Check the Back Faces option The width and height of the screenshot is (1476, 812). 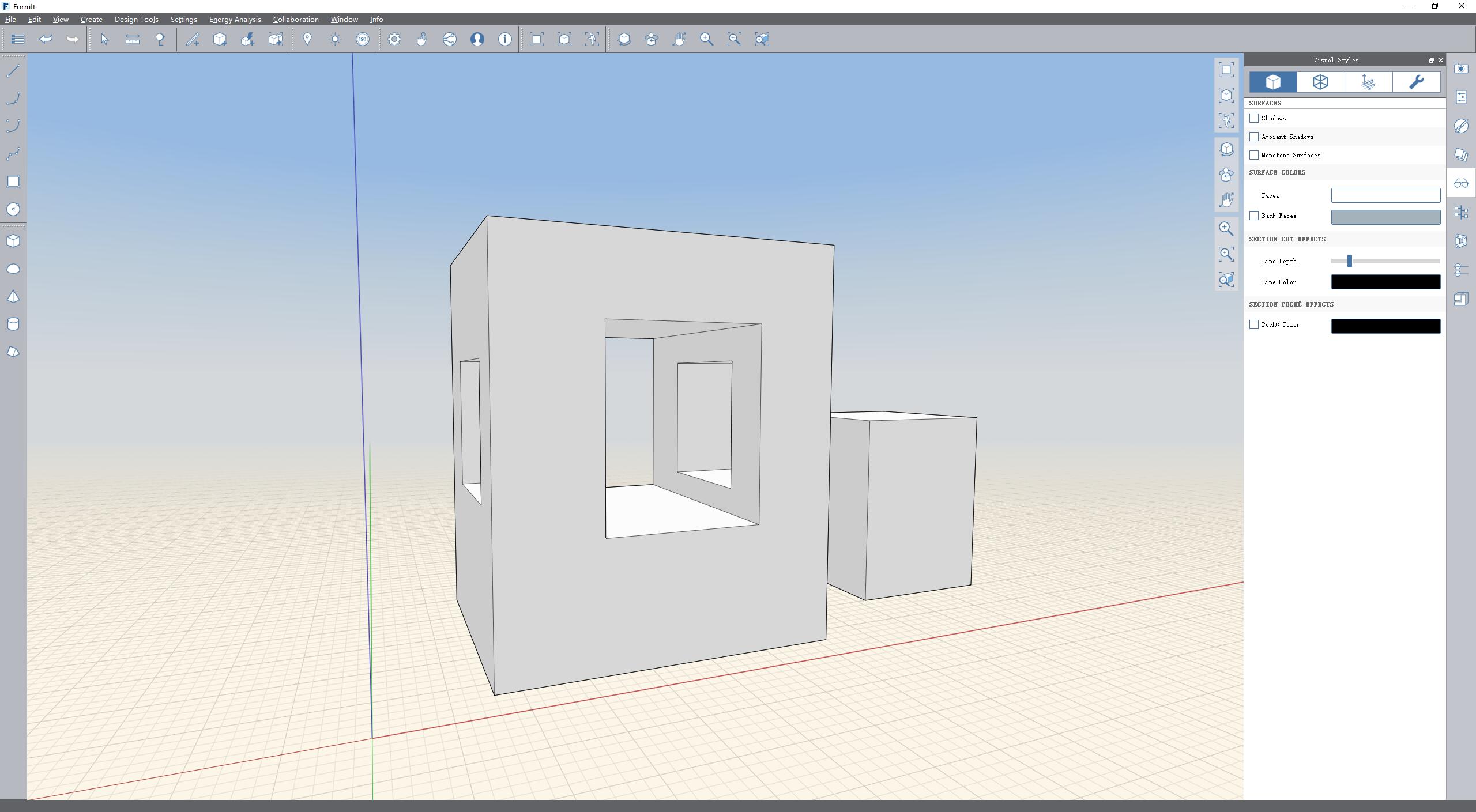1254,216
